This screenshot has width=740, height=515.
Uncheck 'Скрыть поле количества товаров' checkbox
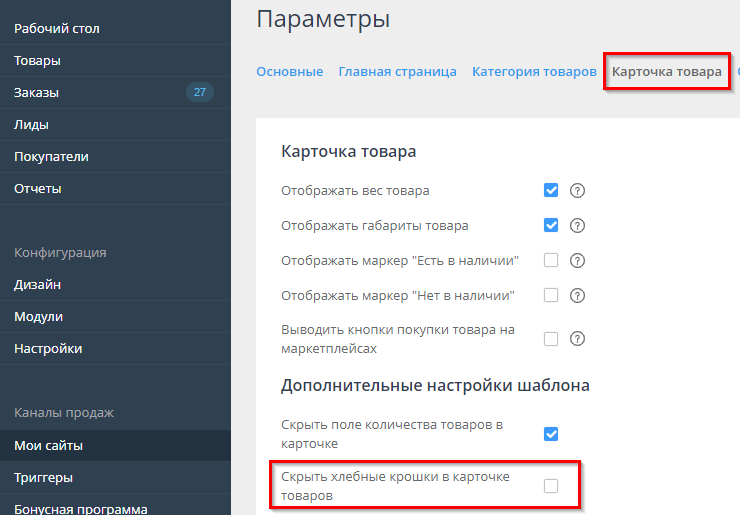coord(551,434)
